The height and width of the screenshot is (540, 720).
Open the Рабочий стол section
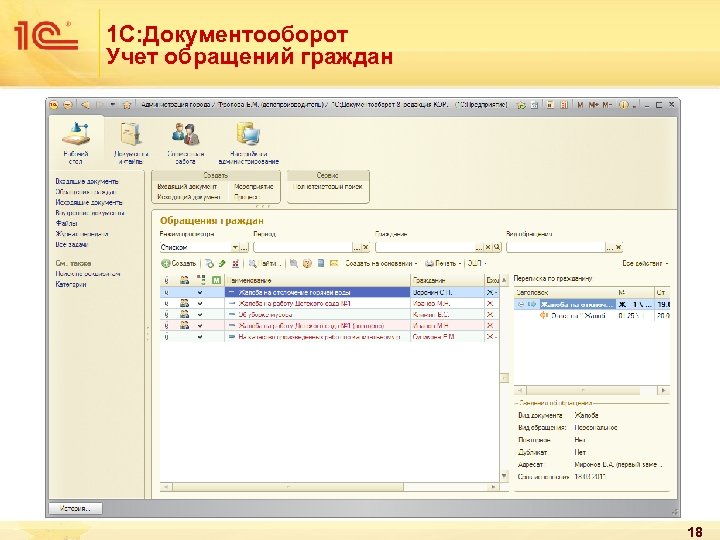[76, 142]
